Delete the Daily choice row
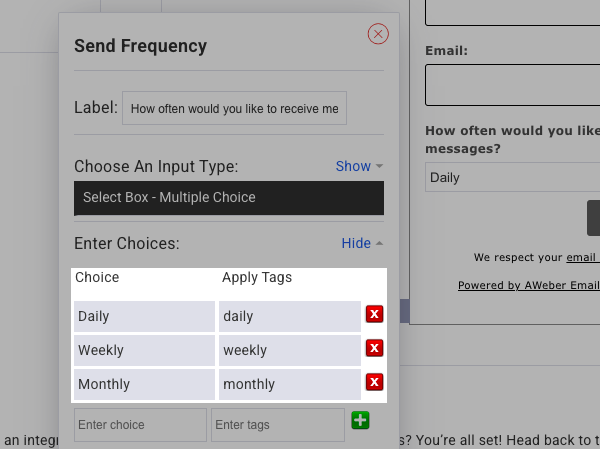Screen dimensions: 600x449 coord(375,315)
